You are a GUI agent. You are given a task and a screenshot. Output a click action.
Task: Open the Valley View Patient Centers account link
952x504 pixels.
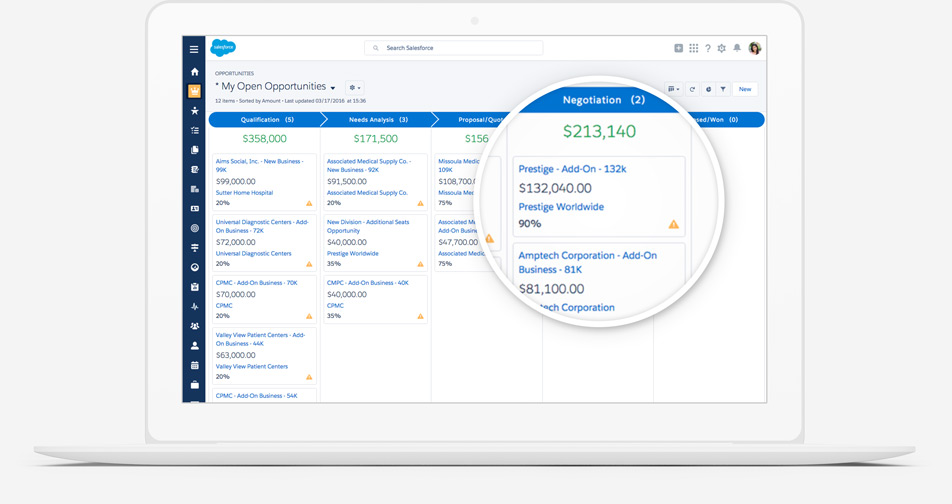click(251, 366)
